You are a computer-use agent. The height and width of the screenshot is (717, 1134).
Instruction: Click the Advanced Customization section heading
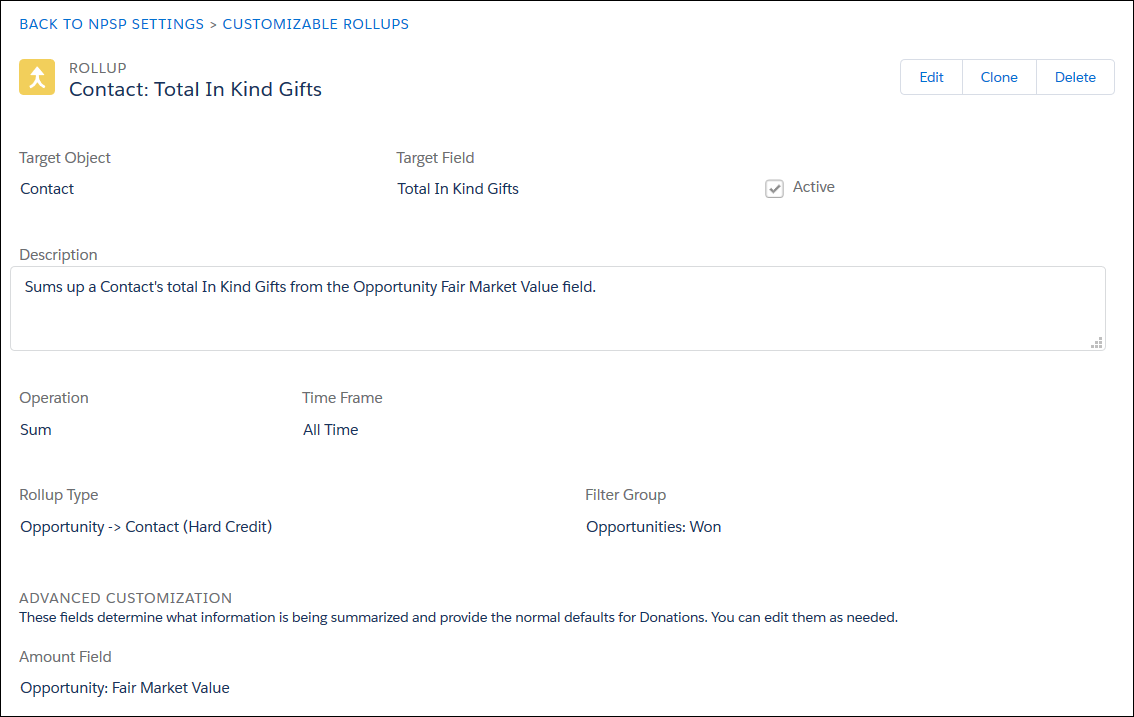pyautogui.click(x=126, y=598)
